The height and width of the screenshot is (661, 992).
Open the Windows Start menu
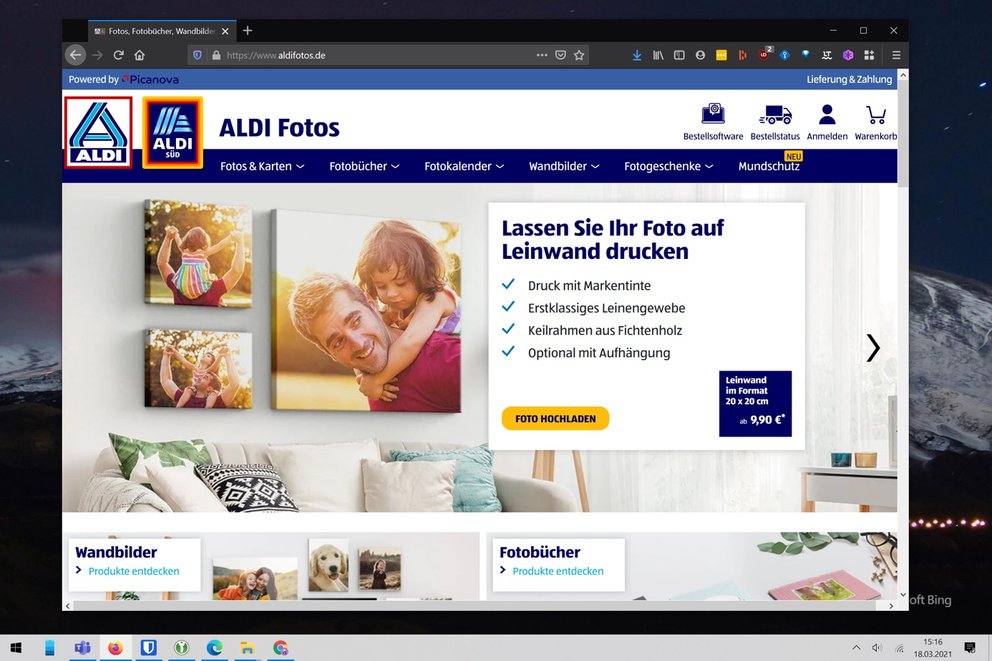tap(16, 648)
